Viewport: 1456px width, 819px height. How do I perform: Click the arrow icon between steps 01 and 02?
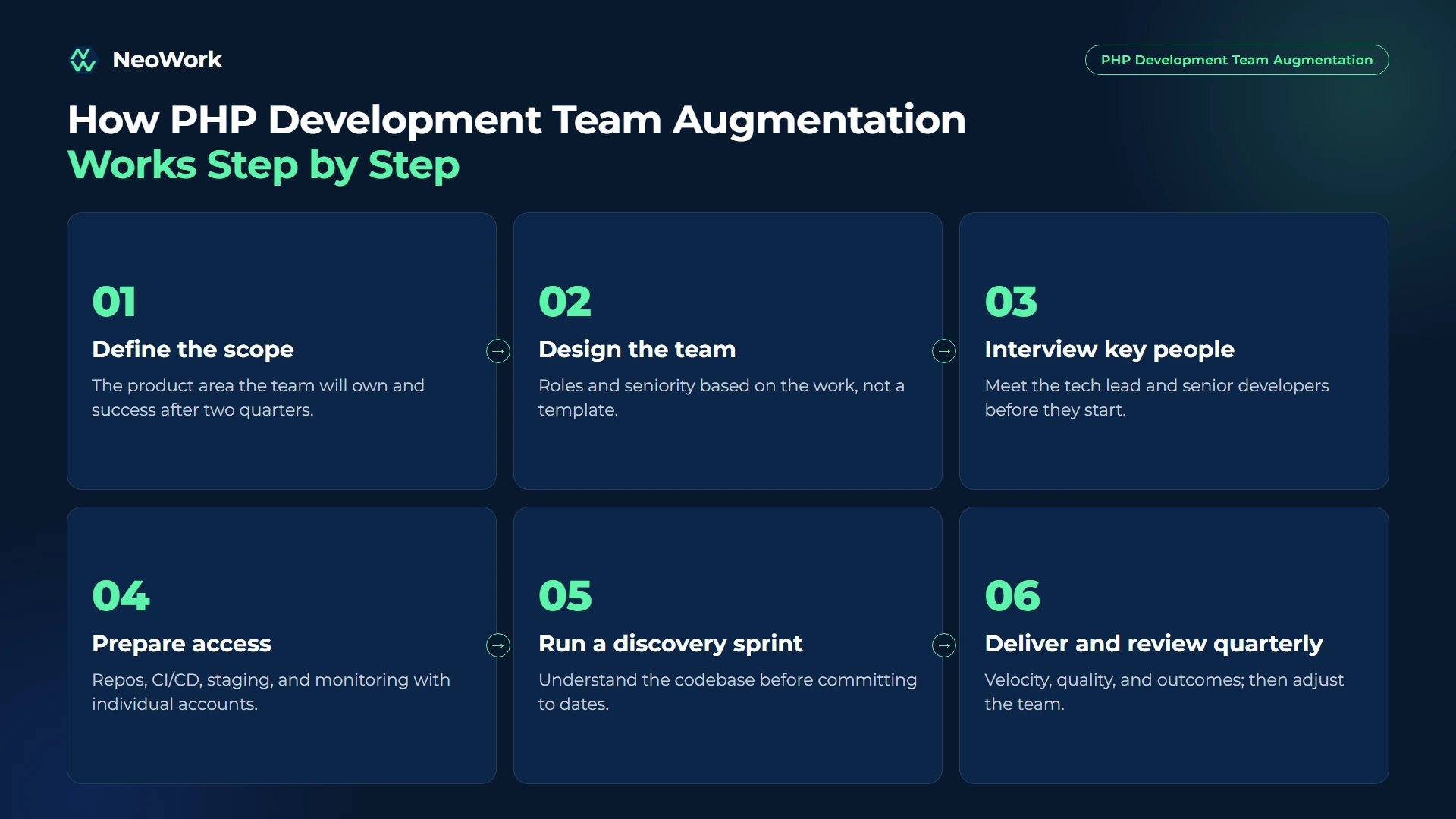pyautogui.click(x=498, y=351)
